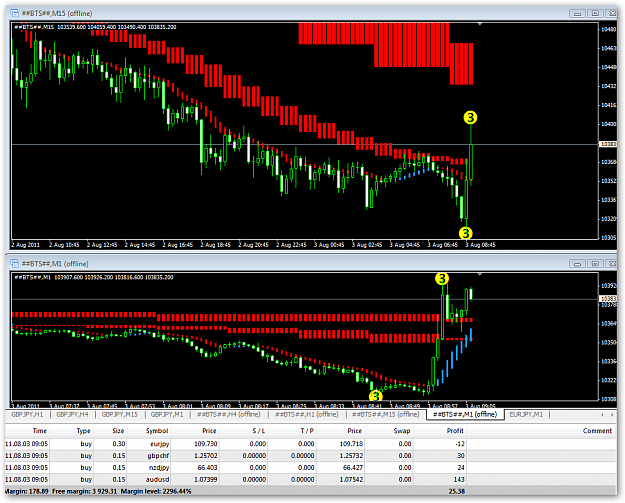Click the lower yellow 3 marker on M15 chart
Screen dimensions: 625x503
(466, 233)
